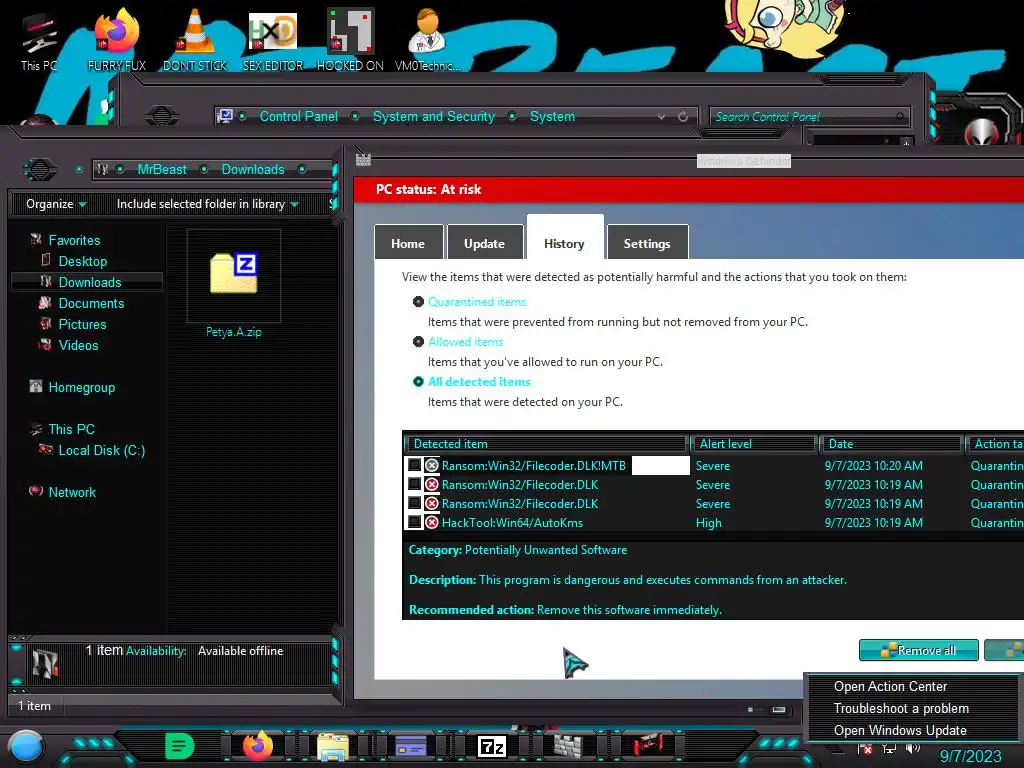Image resolution: width=1024 pixels, height=768 pixels.
Task: Click the Start orb button
Action: click(26, 746)
